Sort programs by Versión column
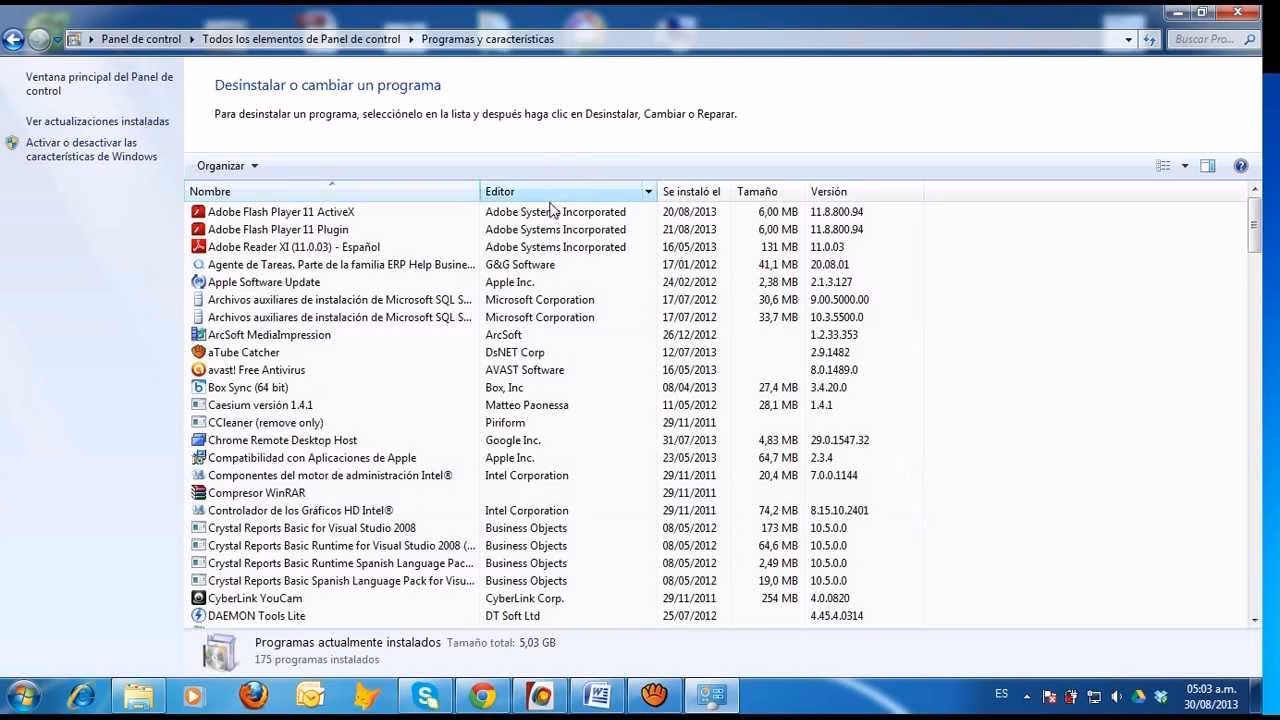 864,192
